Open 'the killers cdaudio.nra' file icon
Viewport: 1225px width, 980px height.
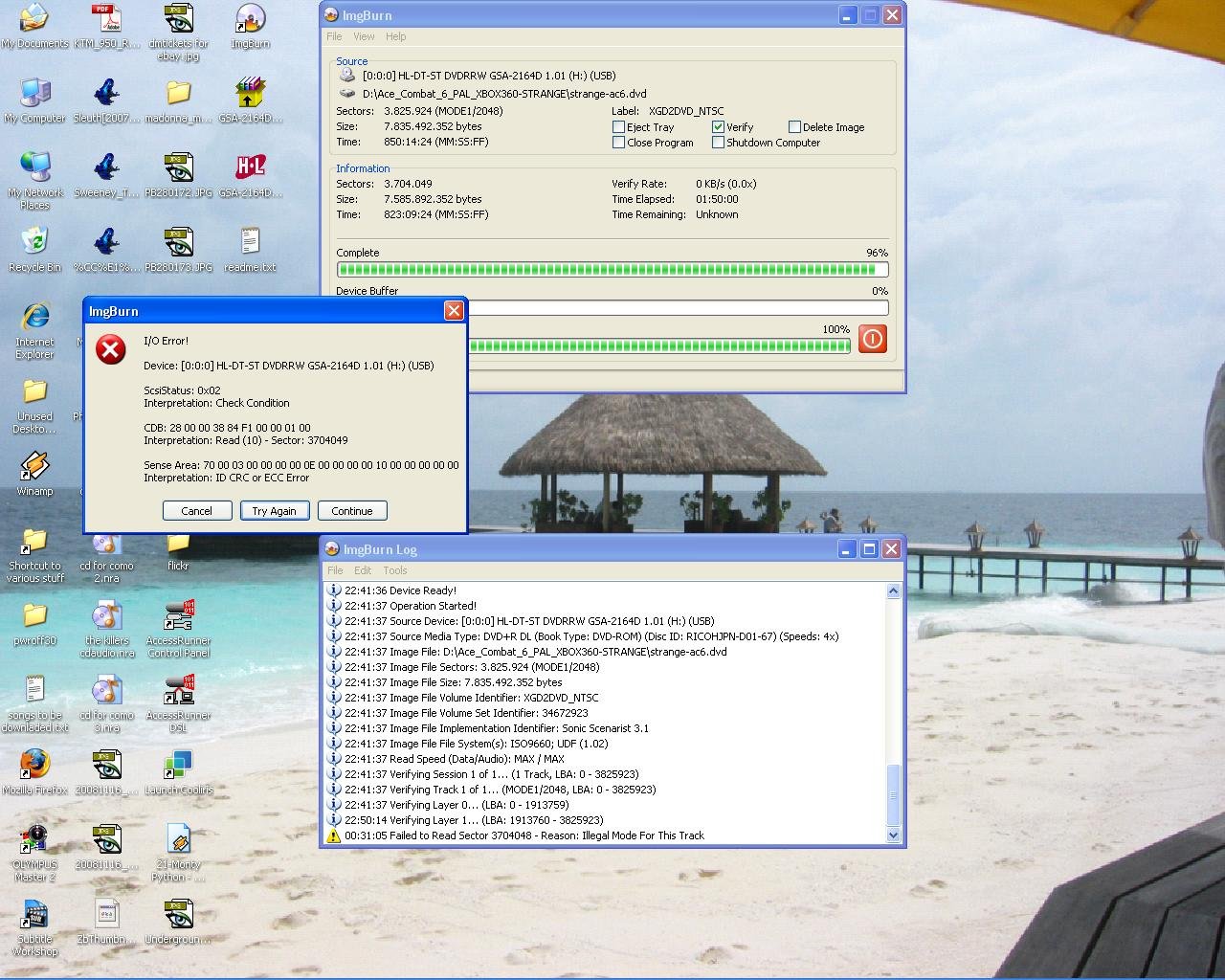pyautogui.click(x=106, y=629)
